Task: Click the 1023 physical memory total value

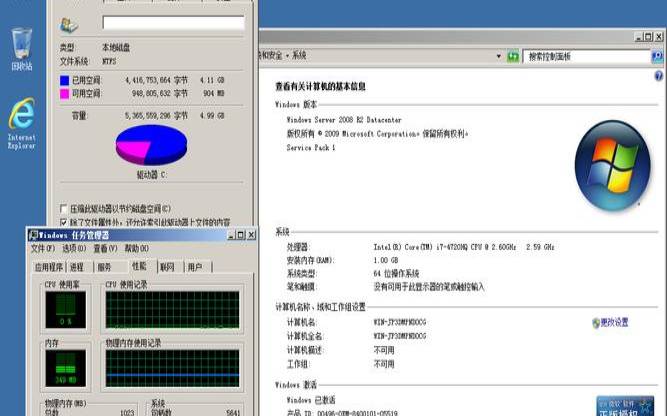Action: (127, 412)
